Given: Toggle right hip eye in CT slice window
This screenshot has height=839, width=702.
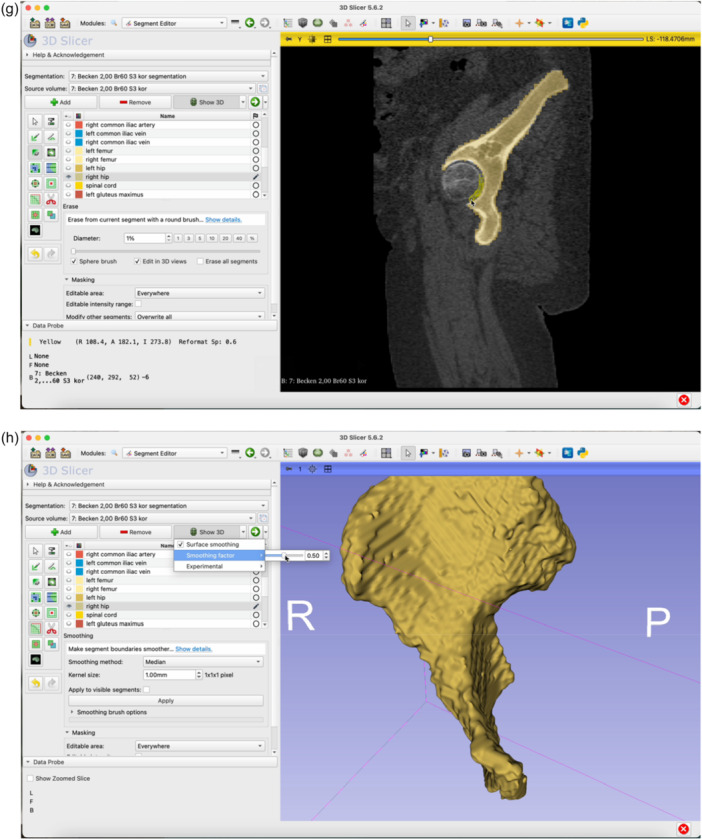Looking at the screenshot, I should coord(68,177).
